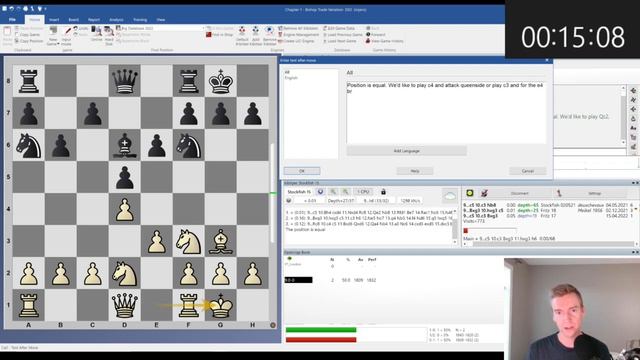Select LiveBook row 9...Bxg3 10.hxg3 c5
Image resolution: width=640 pixels, height=360 pixels.
(x=547, y=210)
